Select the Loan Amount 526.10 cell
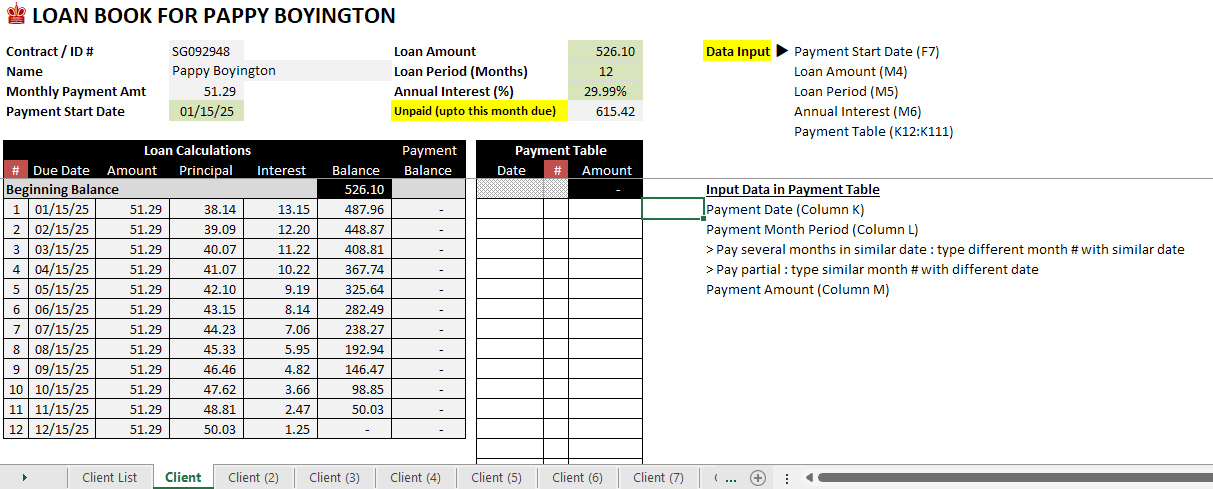The image size is (1213, 489). (x=605, y=51)
